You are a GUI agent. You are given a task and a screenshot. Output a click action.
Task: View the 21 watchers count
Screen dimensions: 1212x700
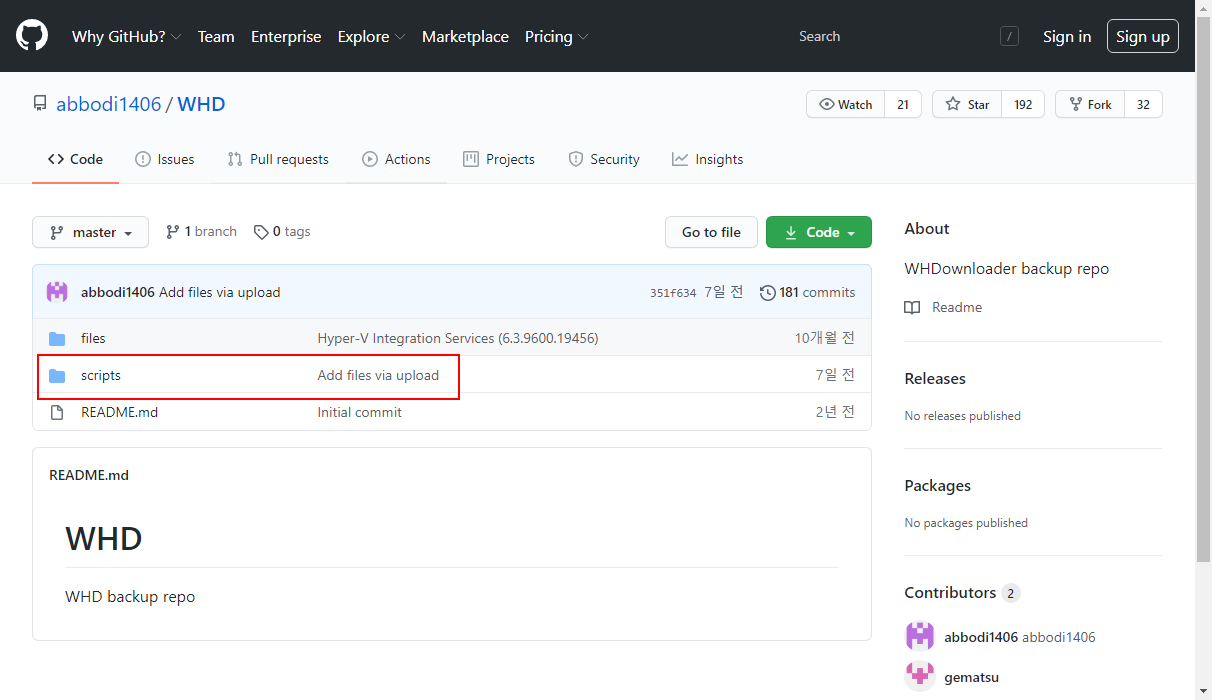[903, 104]
